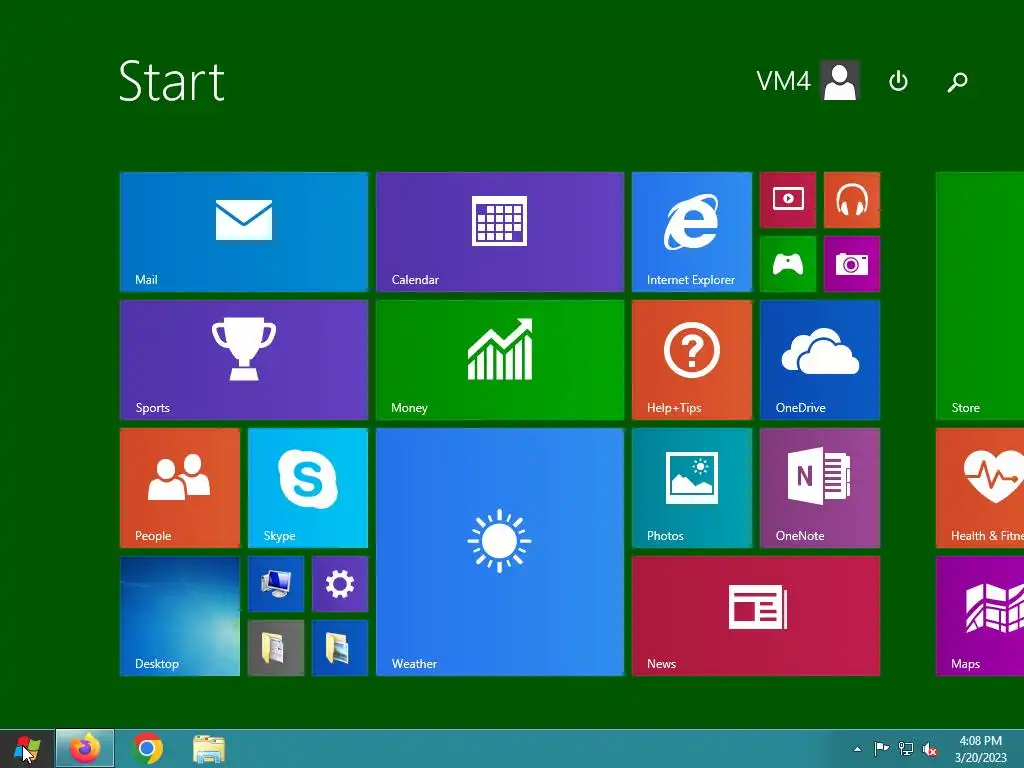Click the VM4 user name text
The height and width of the screenshot is (768, 1024).
[x=783, y=81]
